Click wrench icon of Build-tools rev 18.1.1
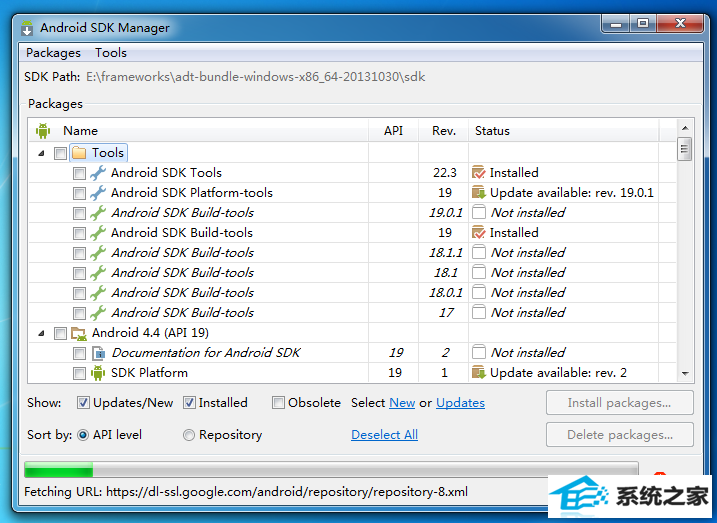Image resolution: width=717 pixels, height=523 pixels. point(98,253)
